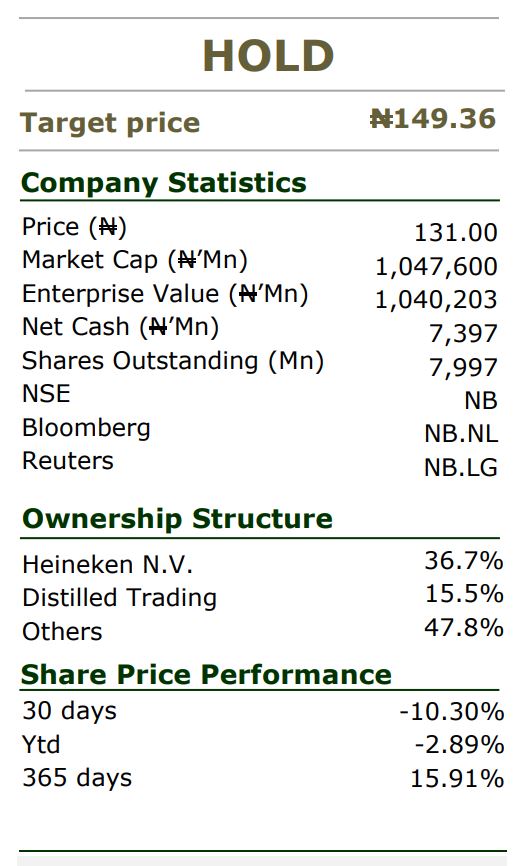The height and width of the screenshot is (866, 526).
Task: Select the 365 days performance 15.91%
Action: 457,779
